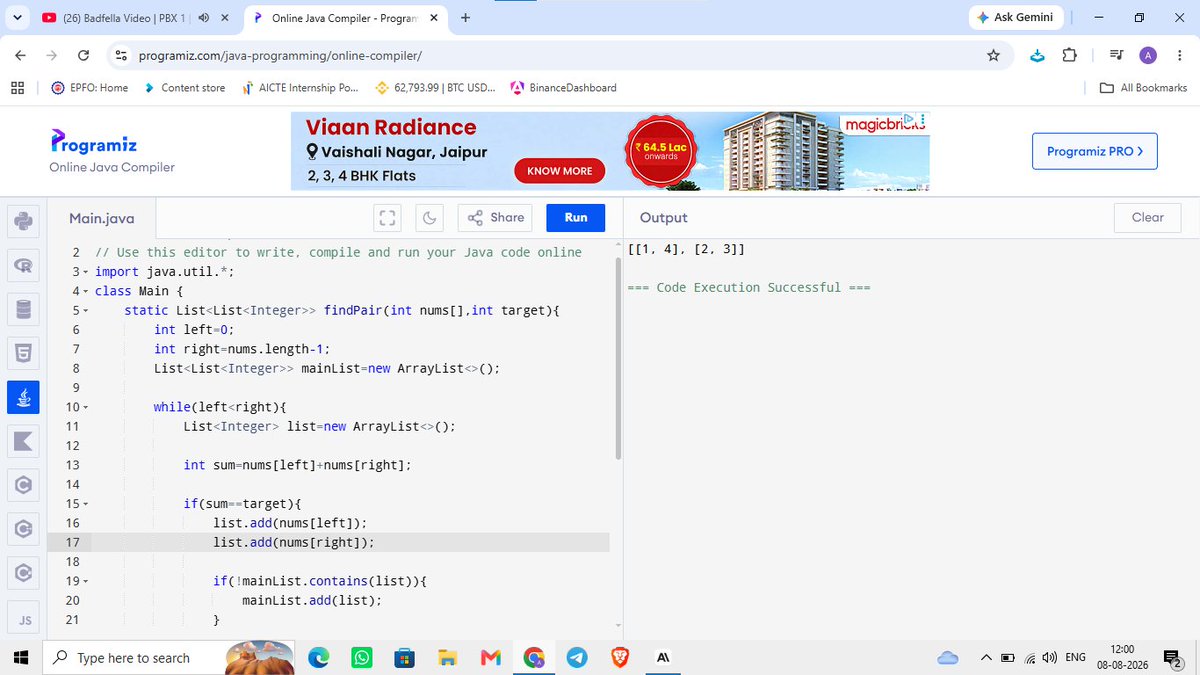This screenshot has width=1200, height=675.
Task: Reload the Programiz page
Action: (84, 56)
